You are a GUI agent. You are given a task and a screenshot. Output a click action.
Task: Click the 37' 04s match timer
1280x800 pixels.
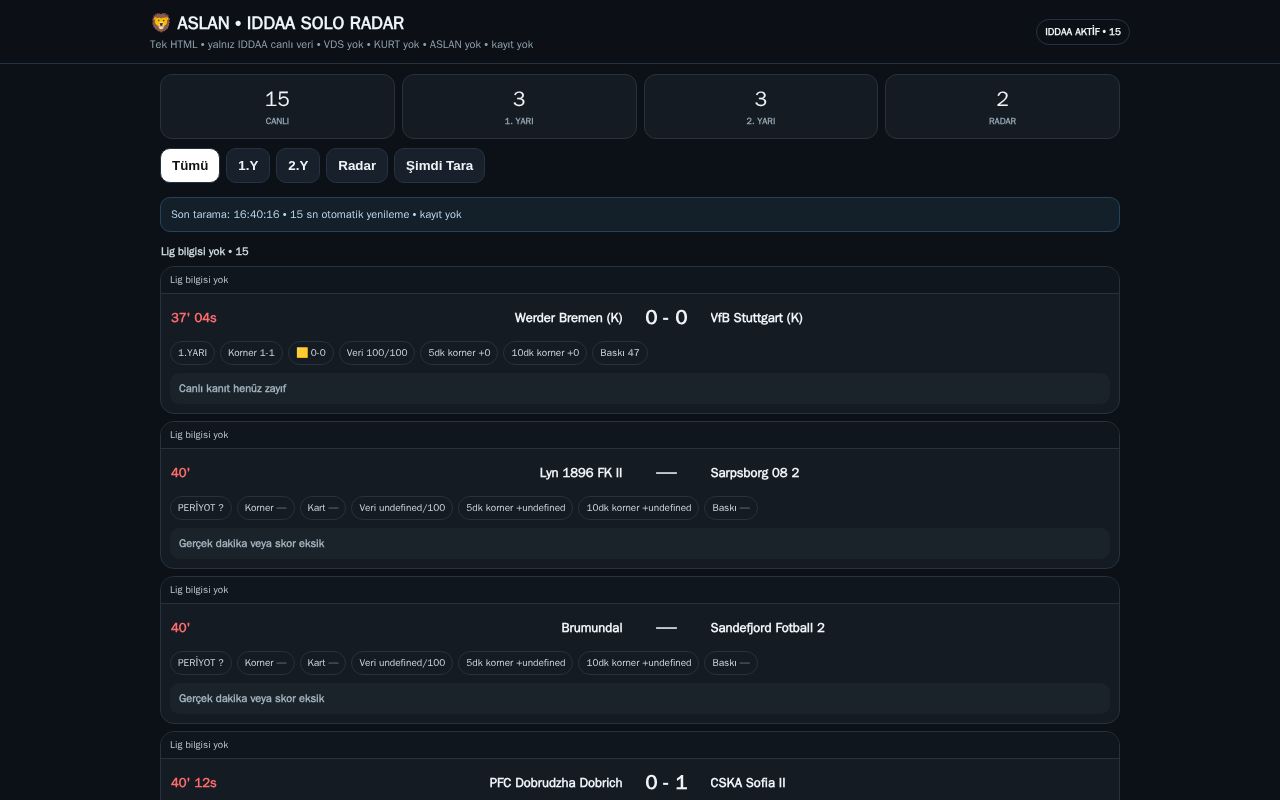click(x=194, y=318)
